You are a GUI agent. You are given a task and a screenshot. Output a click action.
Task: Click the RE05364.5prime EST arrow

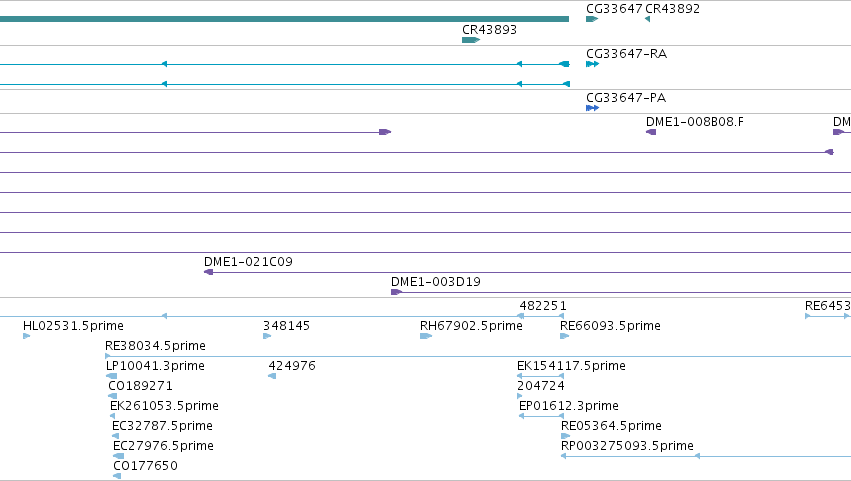point(566,436)
